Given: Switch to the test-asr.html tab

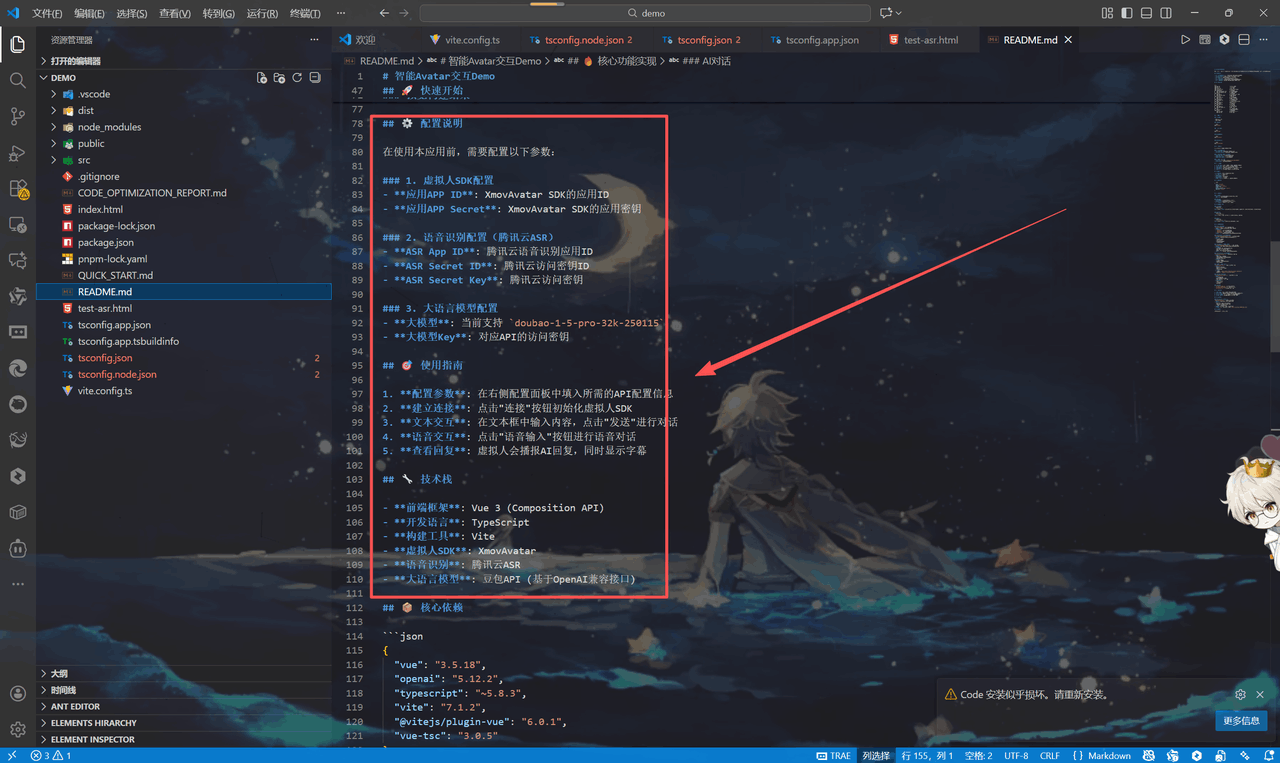Looking at the screenshot, I should [930, 40].
